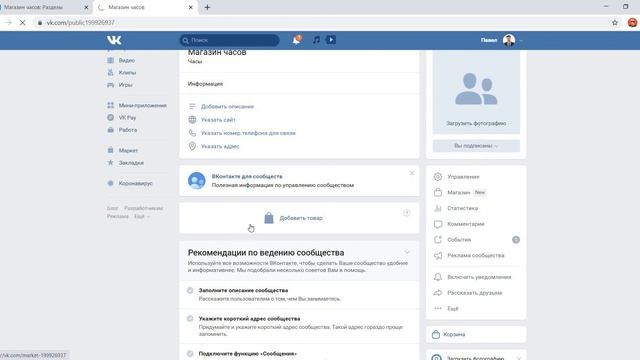Viewport: 640px width, 360px height.
Task: Close the active Магазин часов tab
Action: (x=191, y=7)
